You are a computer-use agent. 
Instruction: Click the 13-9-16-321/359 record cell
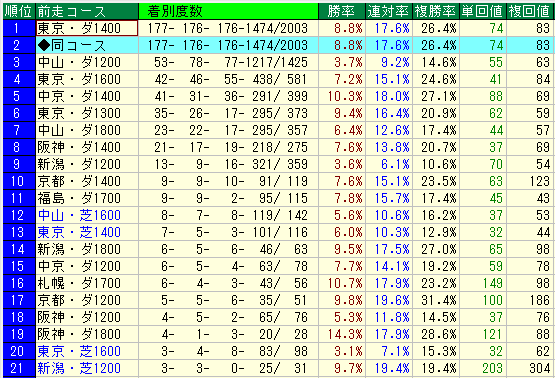tap(228, 164)
